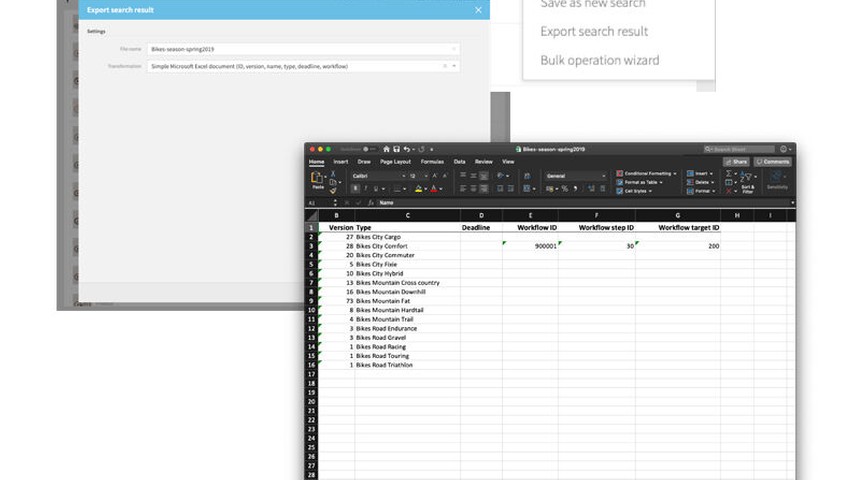Click the cell Name Box showing A1
The height and width of the screenshot is (480, 854).
(319, 203)
